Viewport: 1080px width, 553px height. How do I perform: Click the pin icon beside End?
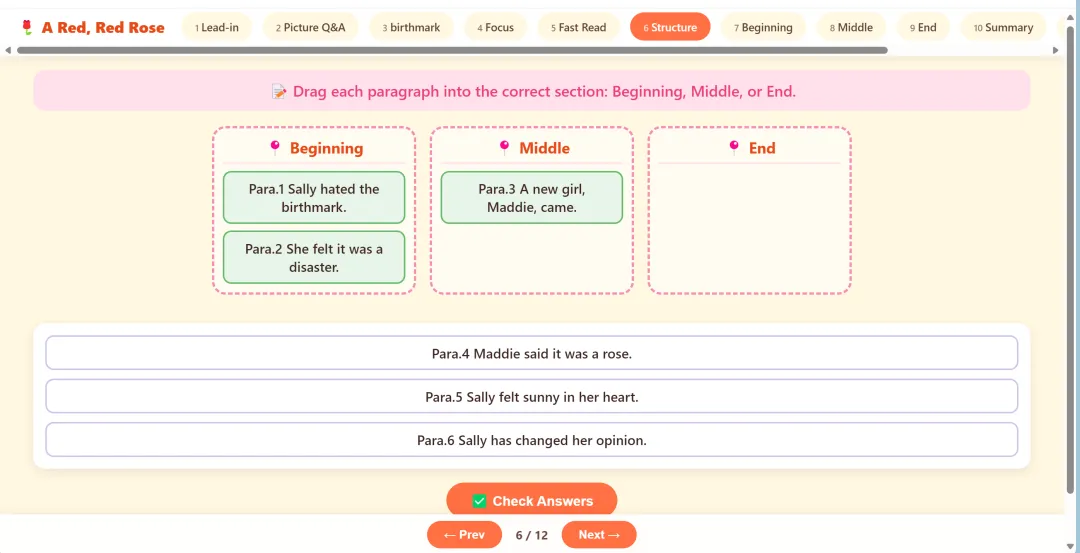pyautogui.click(x=734, y=147)
